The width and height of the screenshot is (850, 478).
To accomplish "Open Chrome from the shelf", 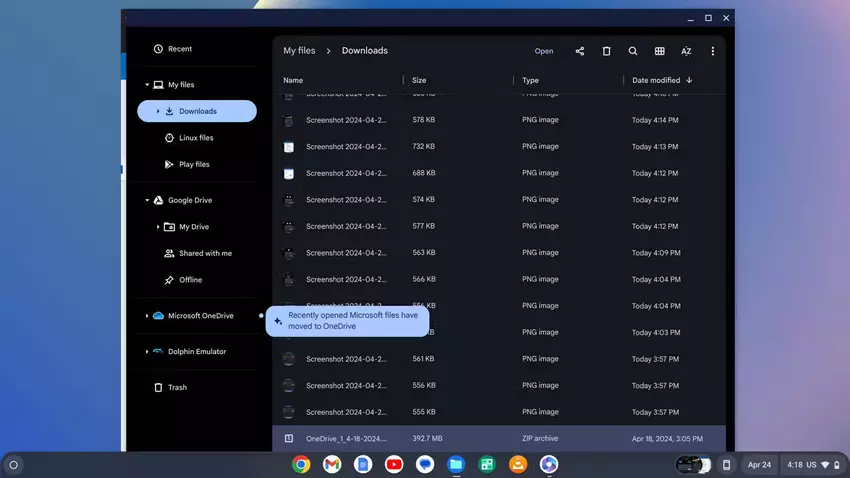I will tap(301, 464).
